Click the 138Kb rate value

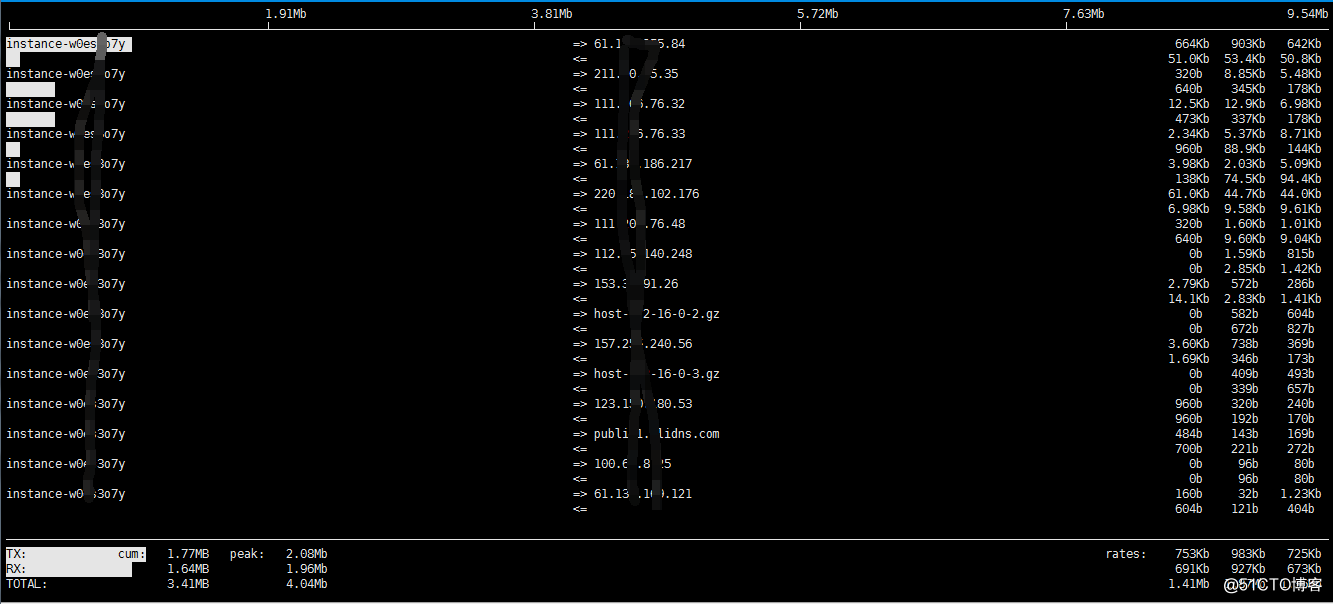tap(1192, 179)
